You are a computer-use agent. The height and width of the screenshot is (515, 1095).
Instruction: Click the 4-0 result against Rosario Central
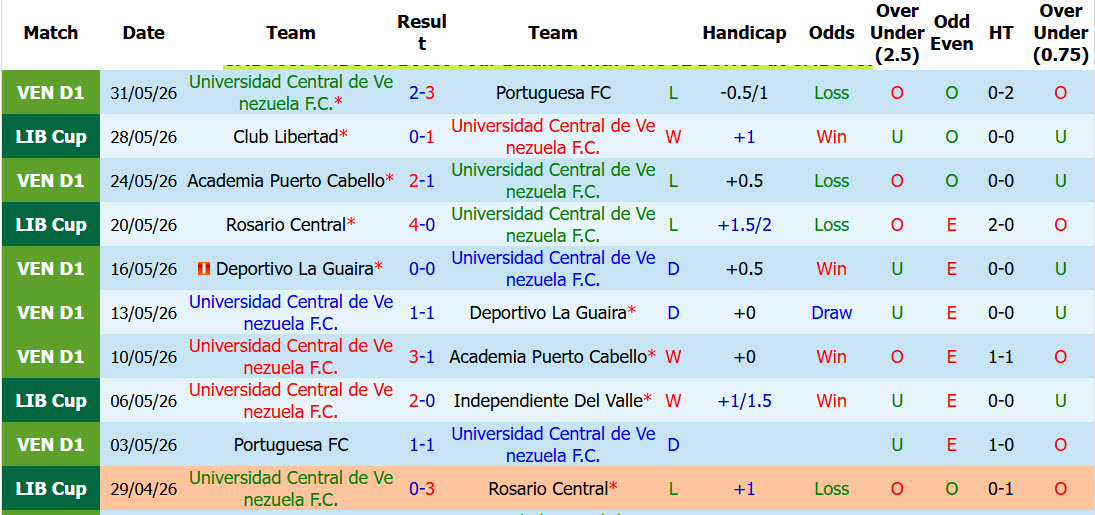(x=422, y=225)
